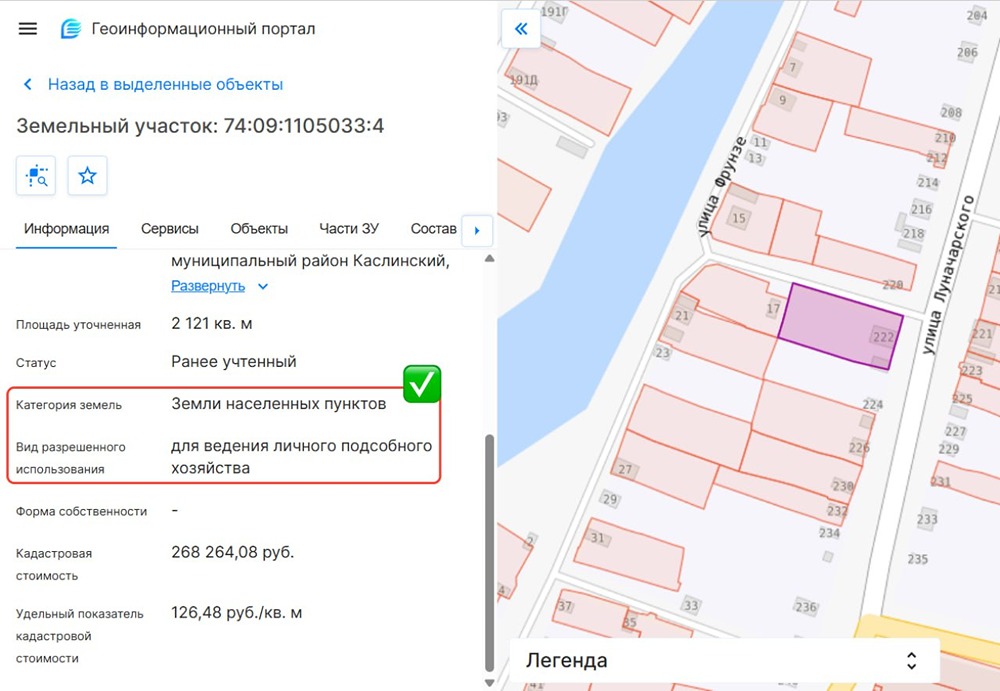
Task: Expand the Легенда panel
Action: pyautogui.click(x=910, y=660)
